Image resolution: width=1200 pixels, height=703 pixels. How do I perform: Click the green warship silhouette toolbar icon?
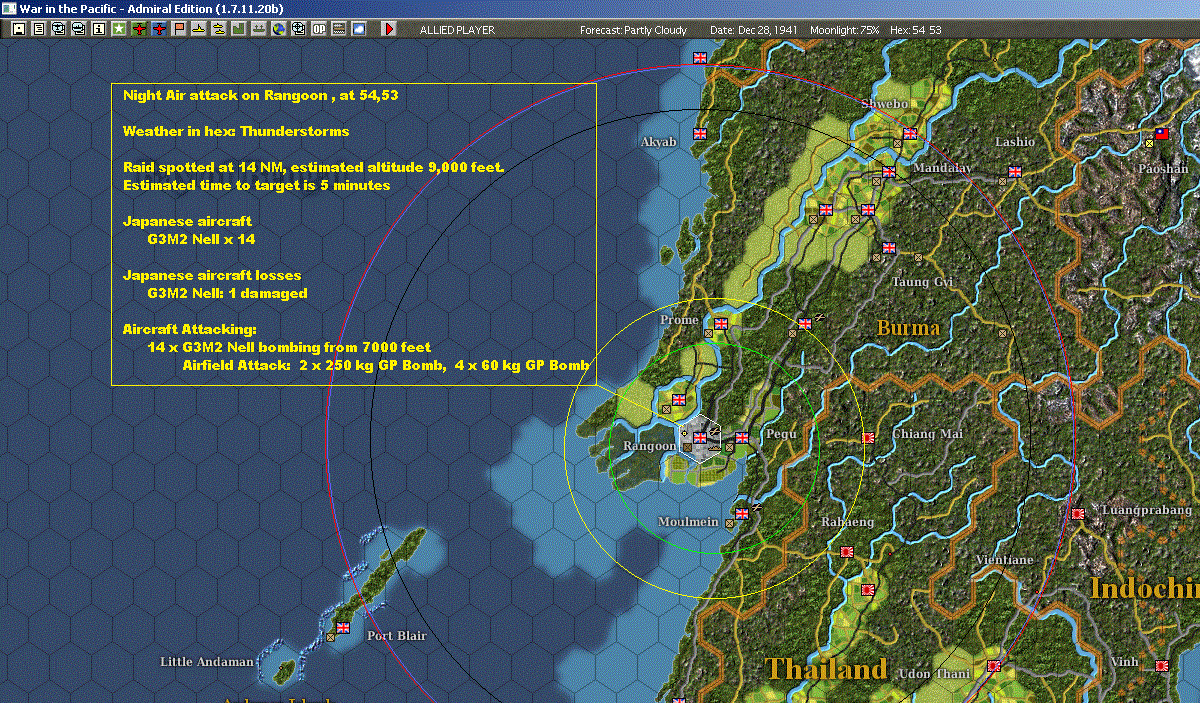(x=258, y=29)
